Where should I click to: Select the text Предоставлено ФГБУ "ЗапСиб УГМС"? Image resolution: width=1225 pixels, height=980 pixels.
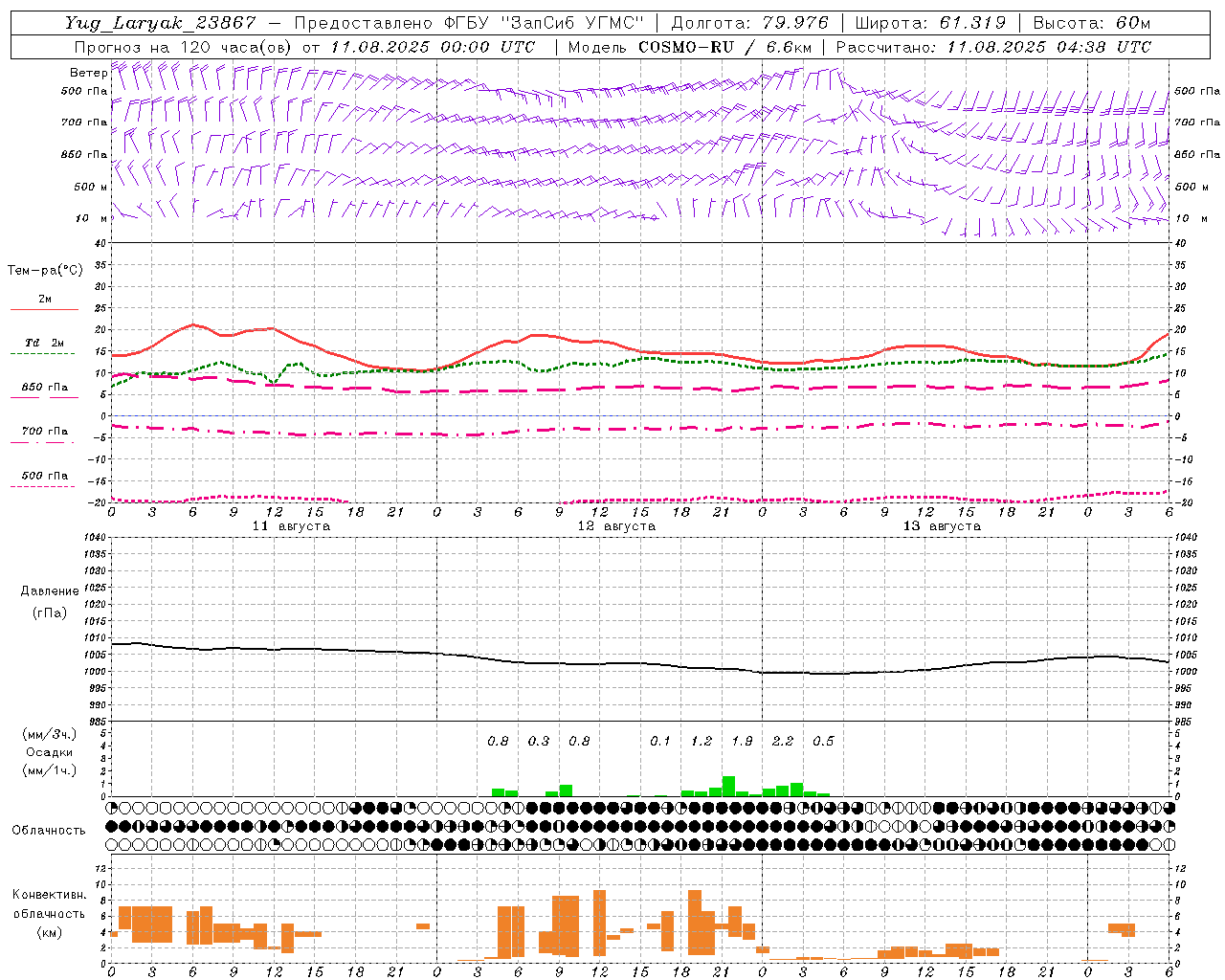pyautogui.click(x=469, y=23)
